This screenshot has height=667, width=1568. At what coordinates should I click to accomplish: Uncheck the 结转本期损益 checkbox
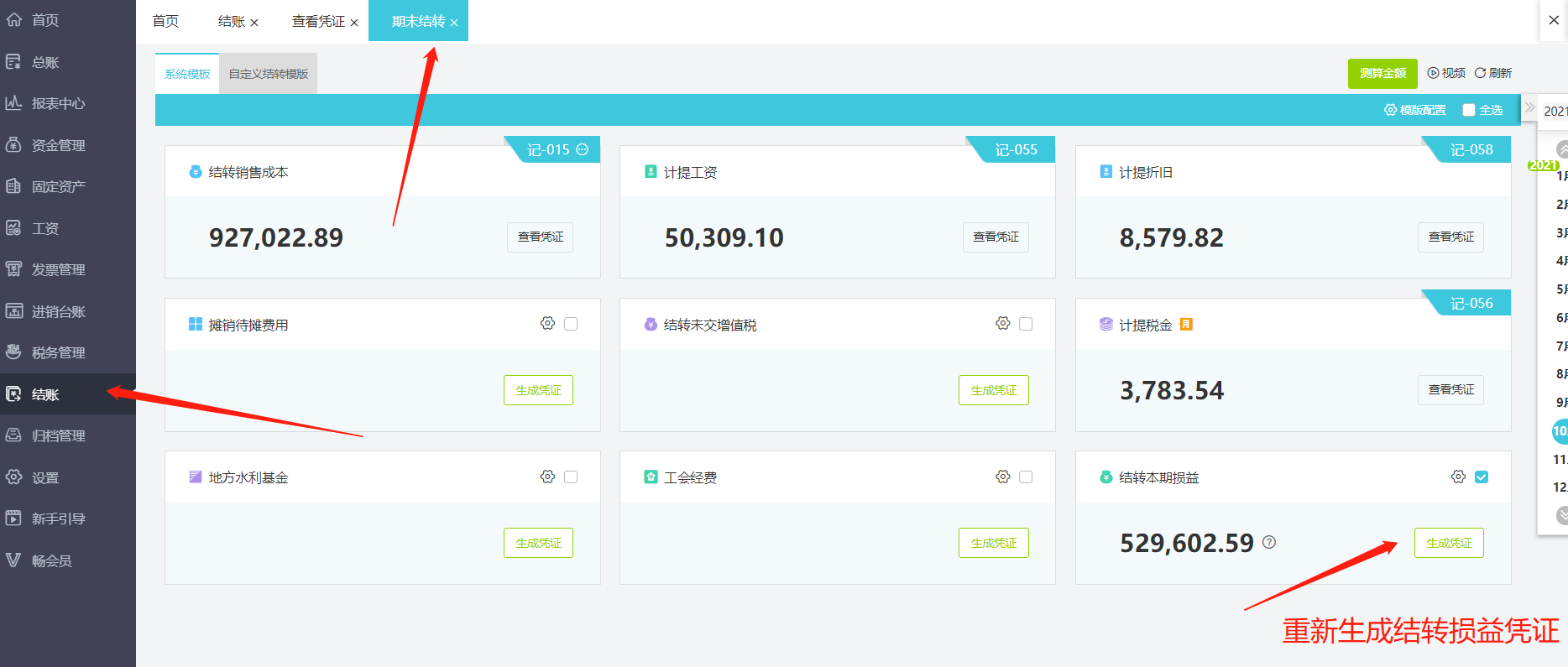click(1482, 477)
